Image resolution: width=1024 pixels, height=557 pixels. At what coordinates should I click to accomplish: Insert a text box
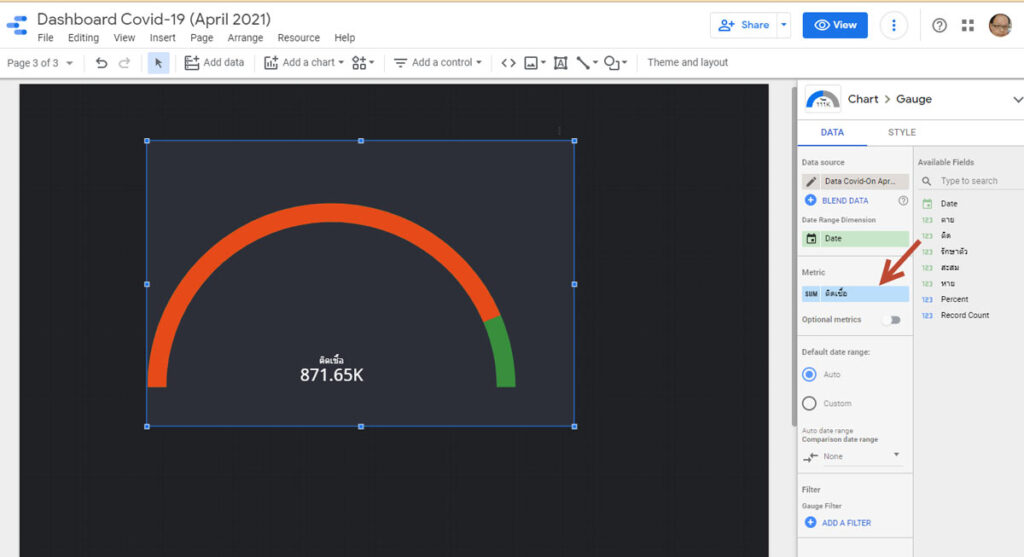560,63
